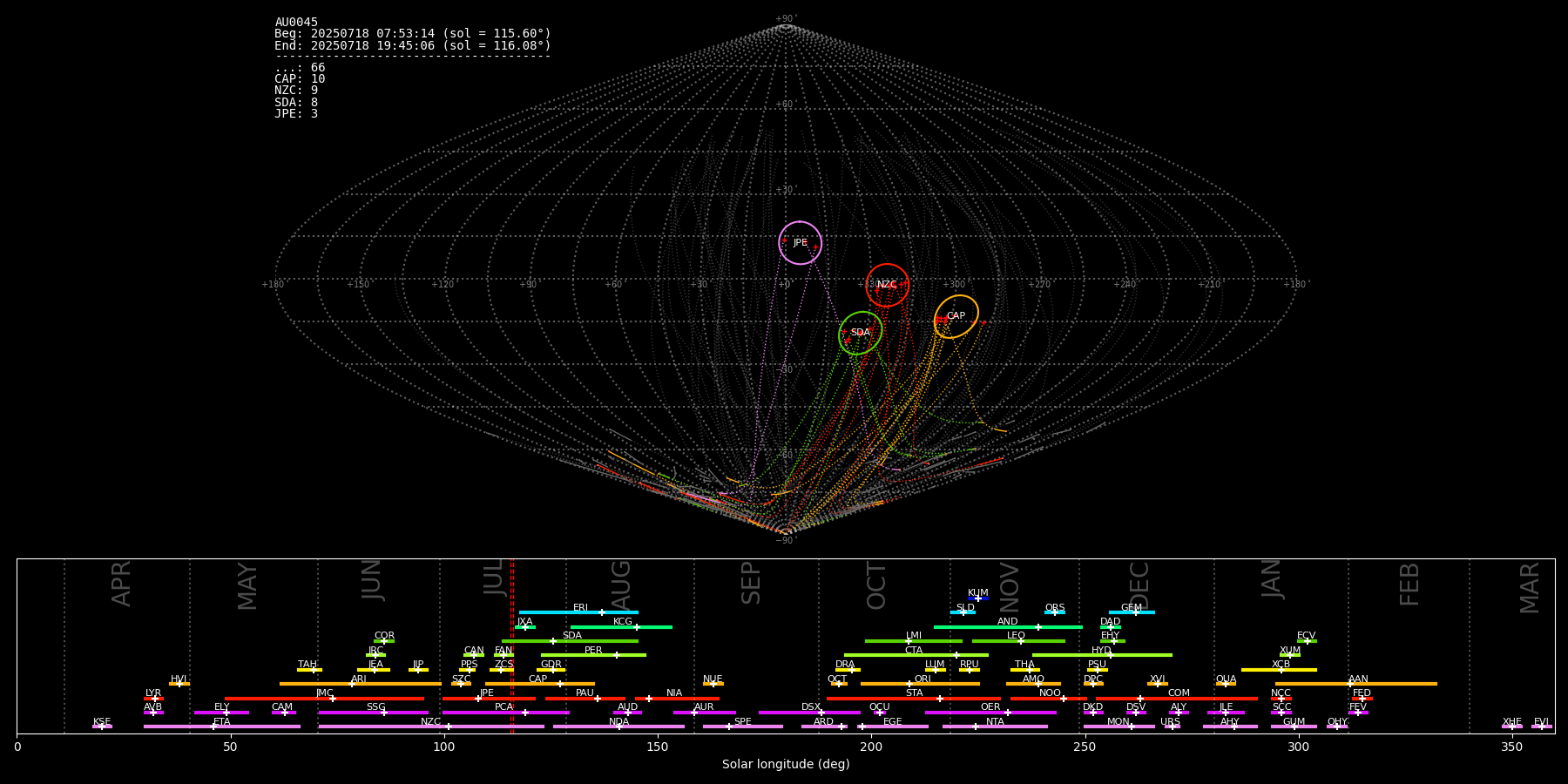The image size is (1568, 784).
Task: Click the station ID text AU0045
Action: (x=296, y=23)
